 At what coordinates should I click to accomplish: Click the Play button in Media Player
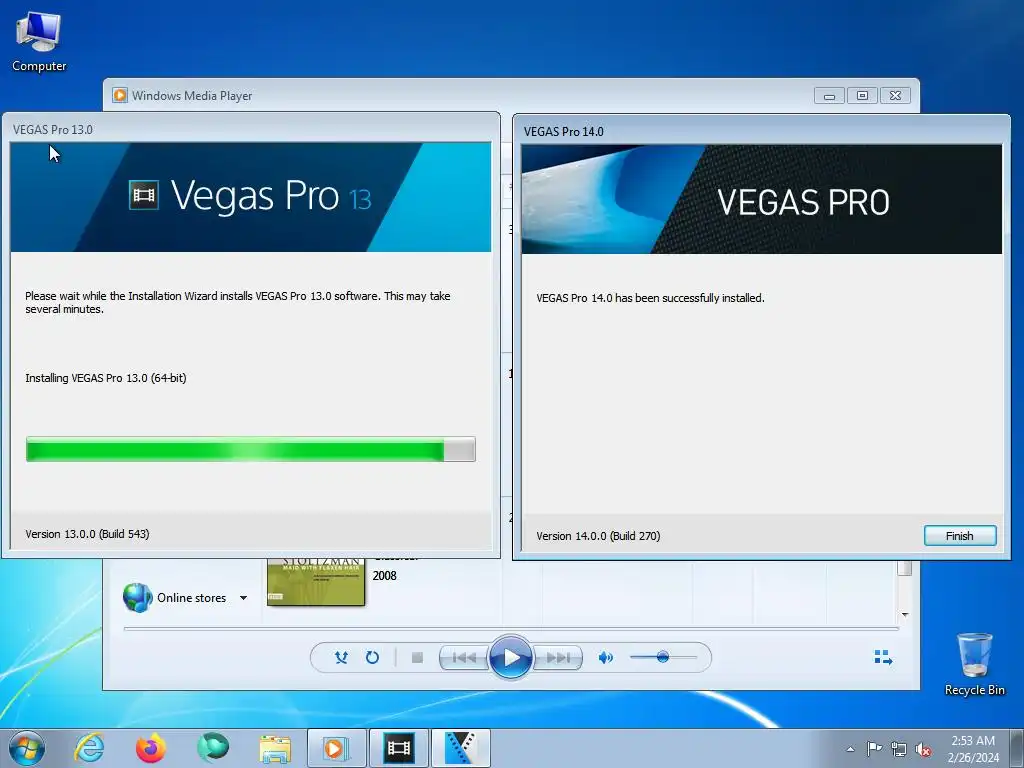tap(511, 657)
